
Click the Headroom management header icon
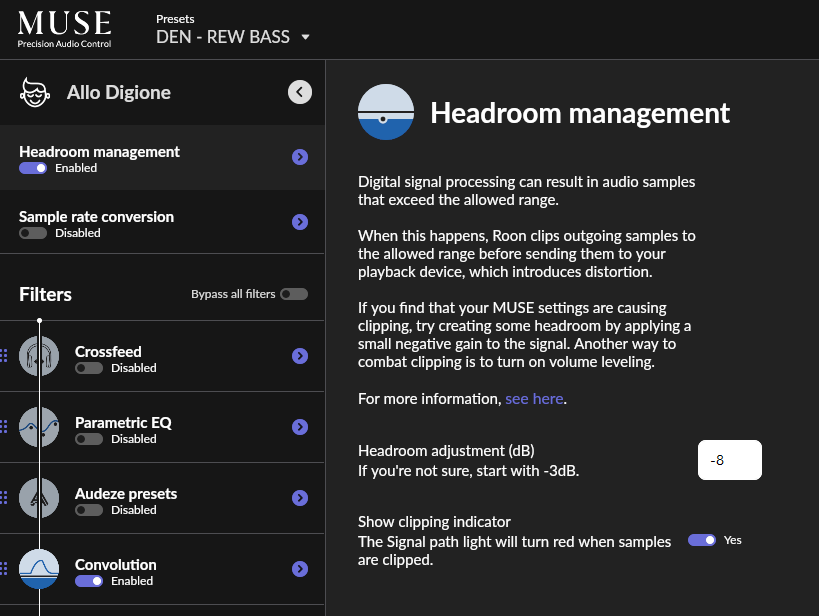point(385,112)
